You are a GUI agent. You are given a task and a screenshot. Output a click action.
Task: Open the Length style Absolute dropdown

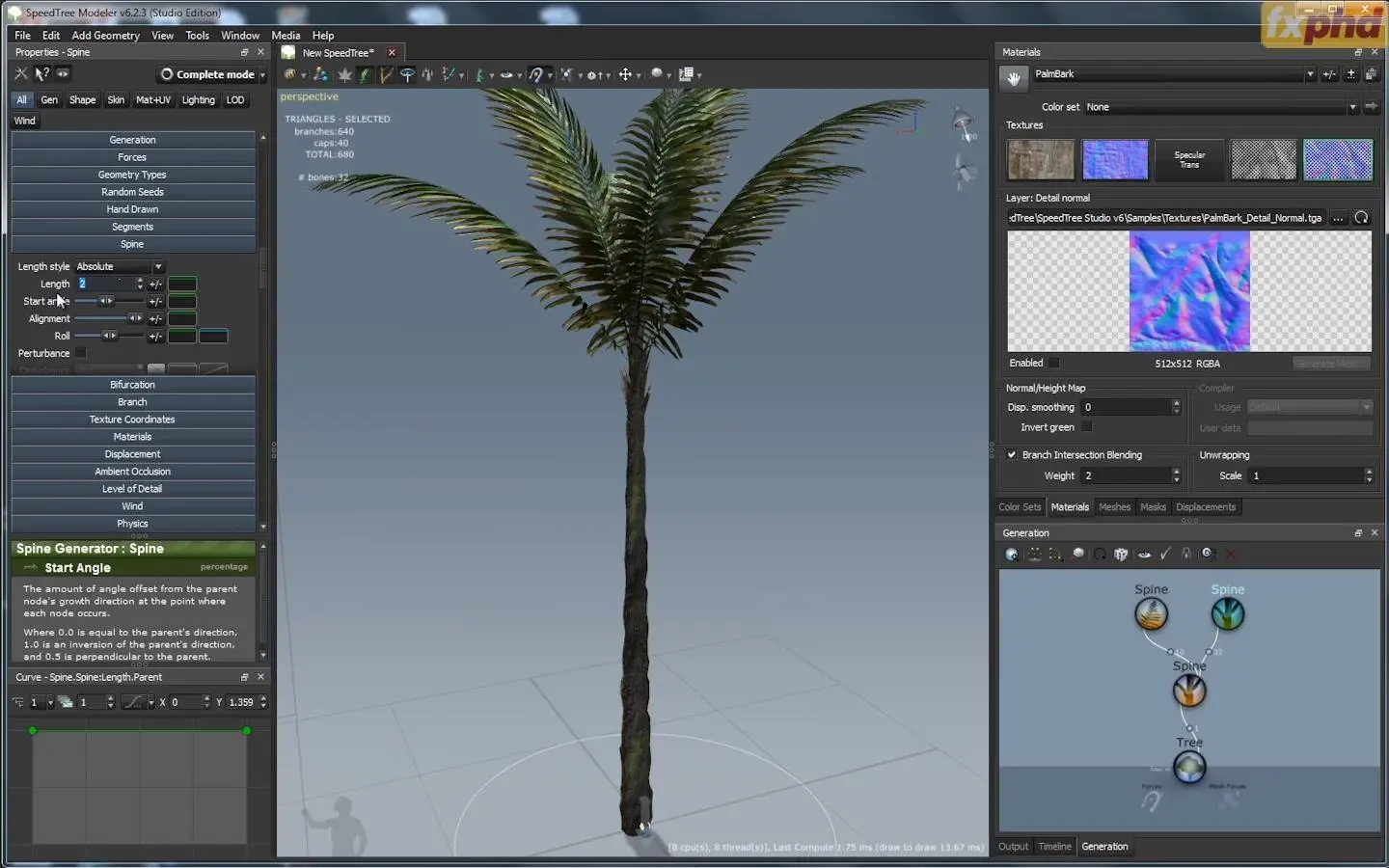tap(120, 267)
